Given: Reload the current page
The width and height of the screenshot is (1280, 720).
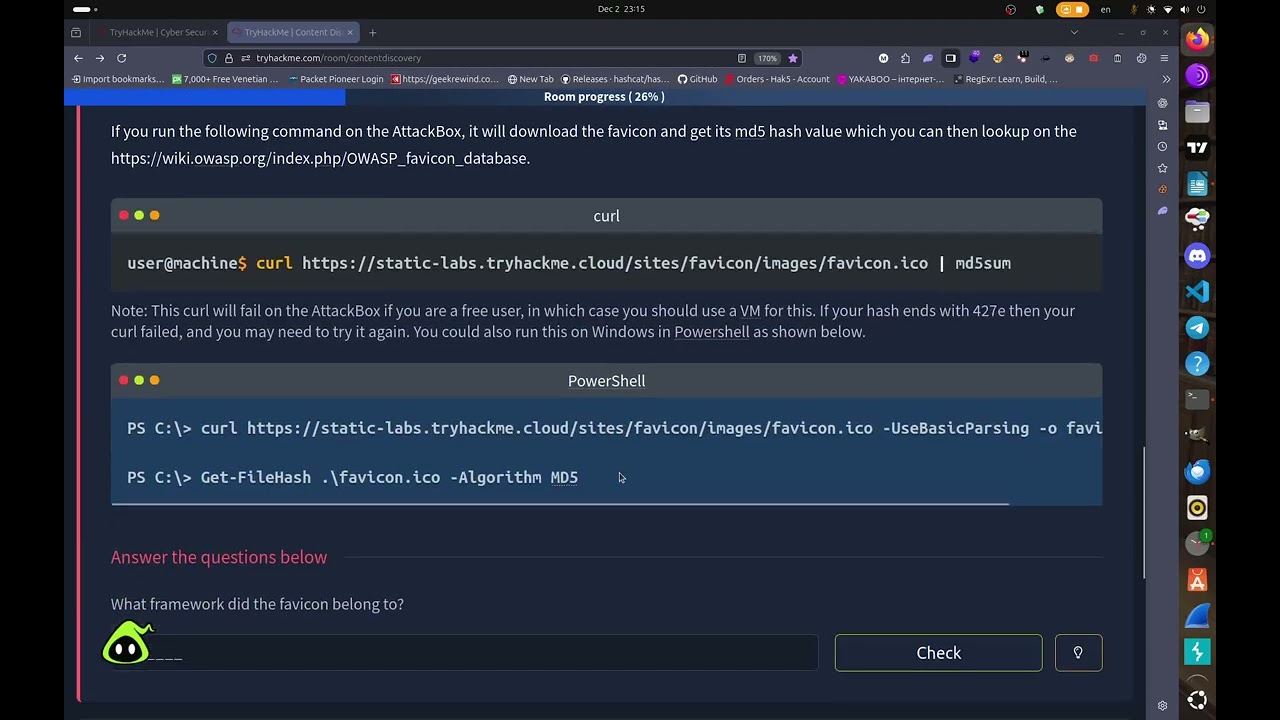Looking at the screenshot, I should coord(121,58).
